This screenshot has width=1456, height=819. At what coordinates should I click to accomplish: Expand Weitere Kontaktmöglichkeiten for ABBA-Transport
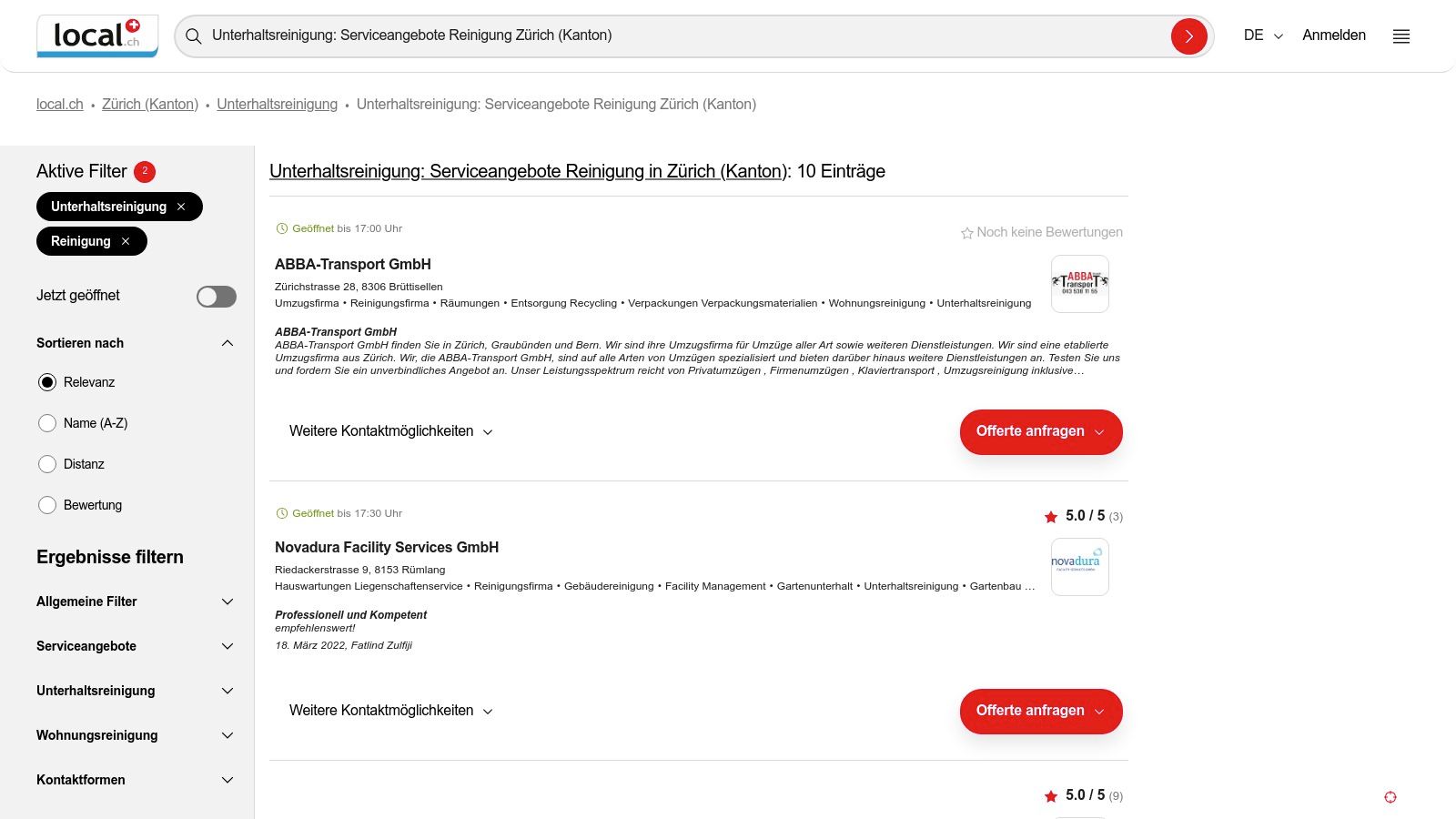point(390,431)
